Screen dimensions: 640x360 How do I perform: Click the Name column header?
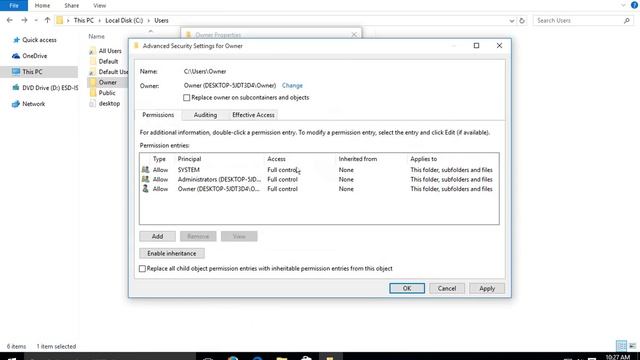click(96, 36)
